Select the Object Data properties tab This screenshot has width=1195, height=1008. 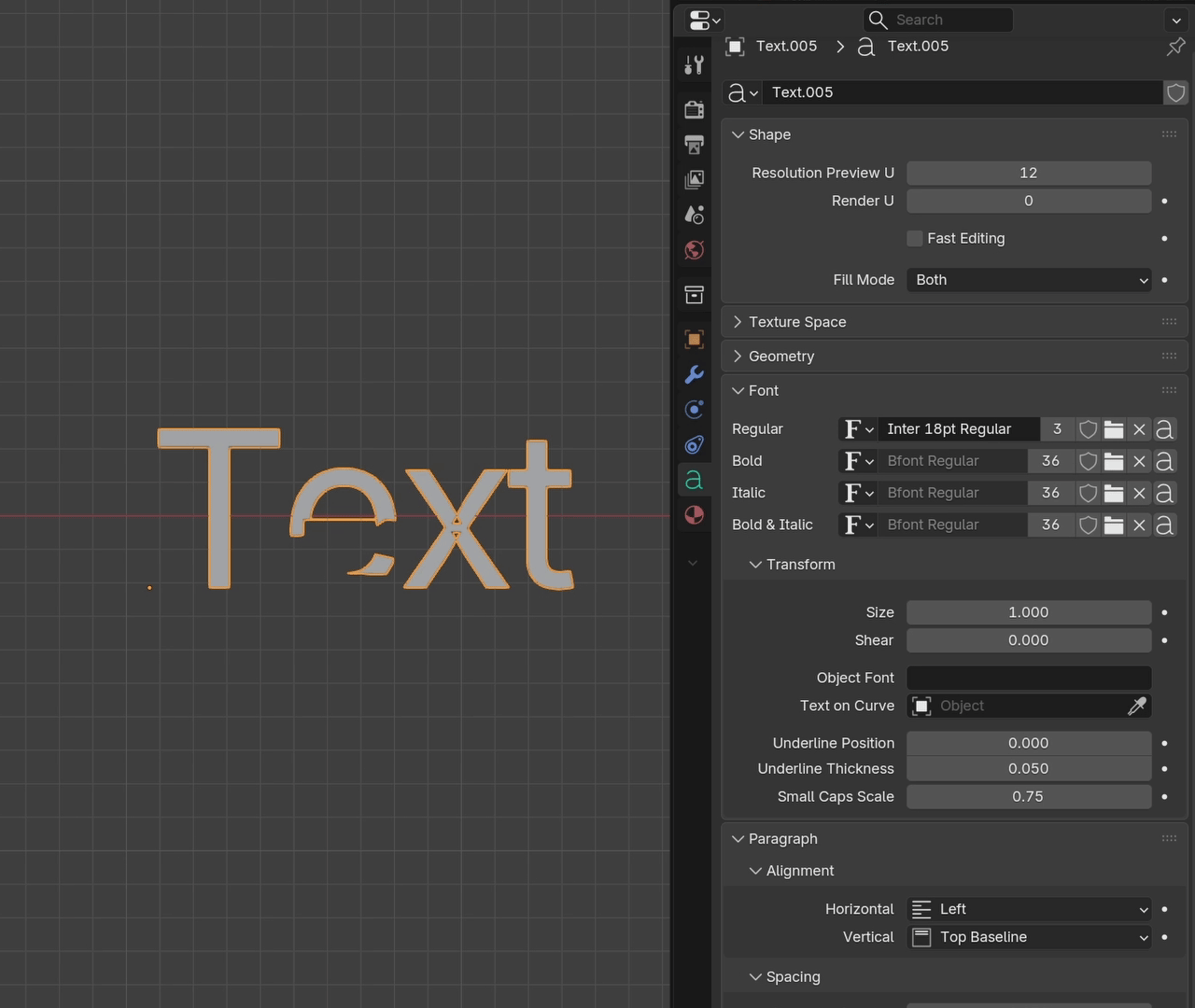[694, 480]
